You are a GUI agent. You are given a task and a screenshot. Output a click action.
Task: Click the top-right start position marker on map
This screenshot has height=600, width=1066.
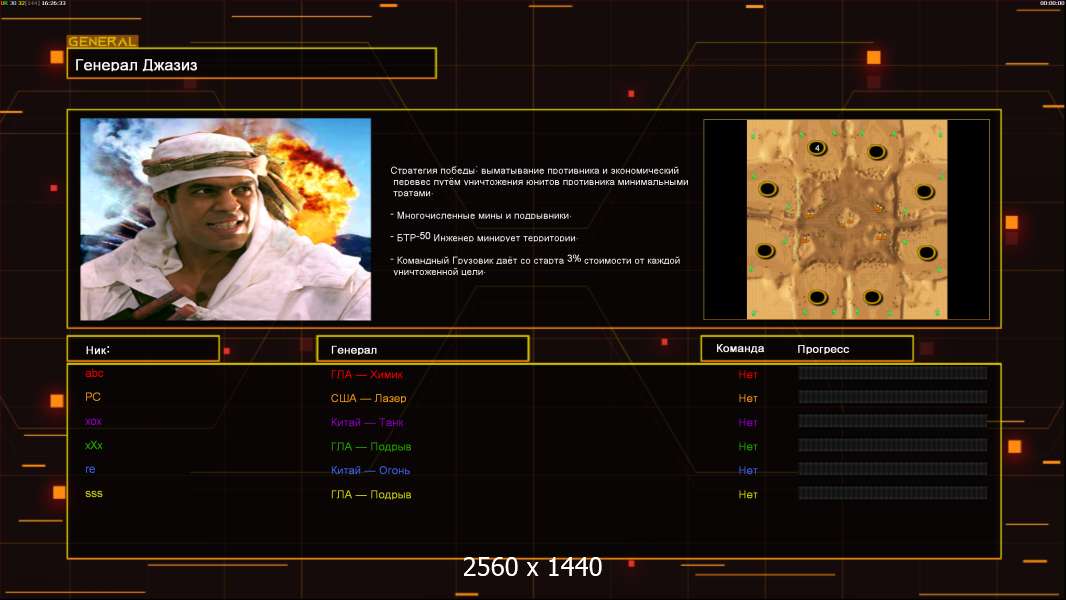[x=877, y=152]
